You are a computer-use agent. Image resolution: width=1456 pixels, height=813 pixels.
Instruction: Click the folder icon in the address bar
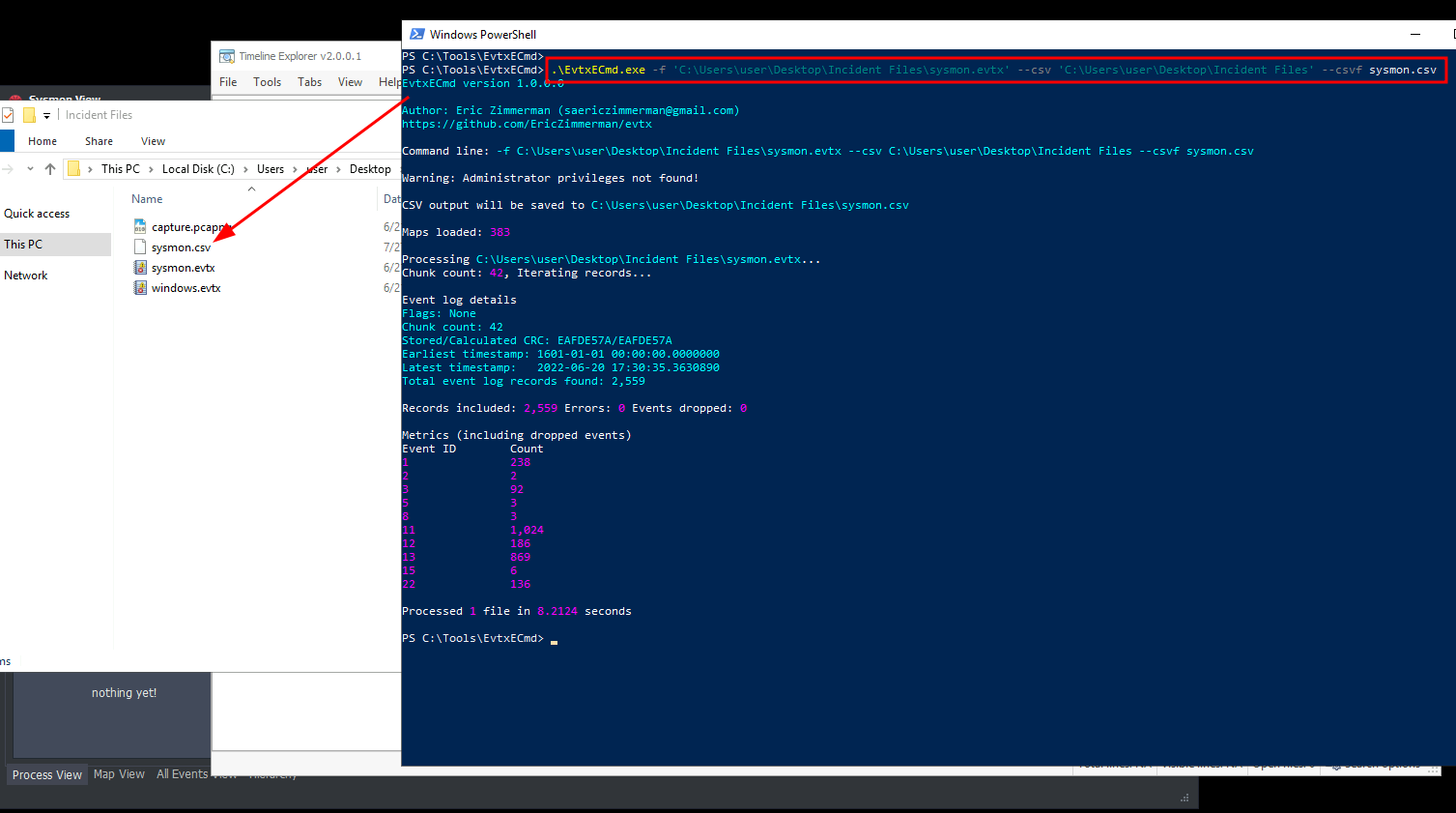(x=73, y=169)
